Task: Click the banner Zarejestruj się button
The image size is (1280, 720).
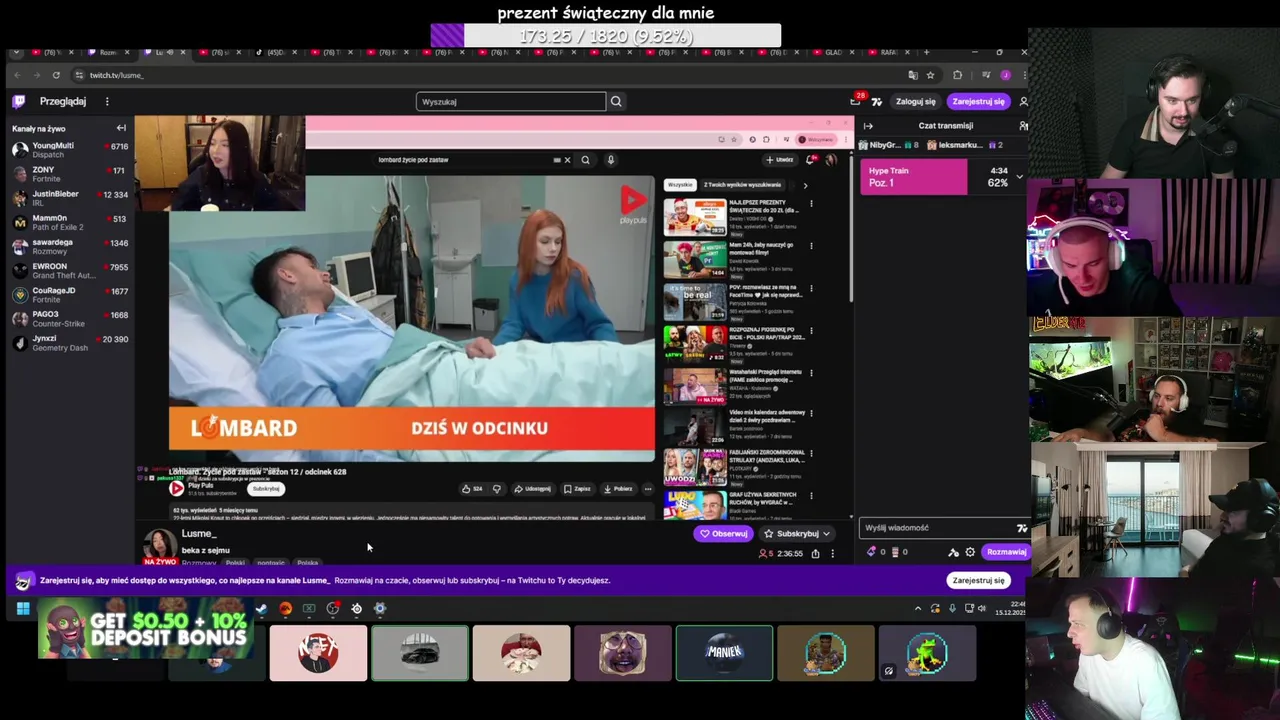Action: 978,580
